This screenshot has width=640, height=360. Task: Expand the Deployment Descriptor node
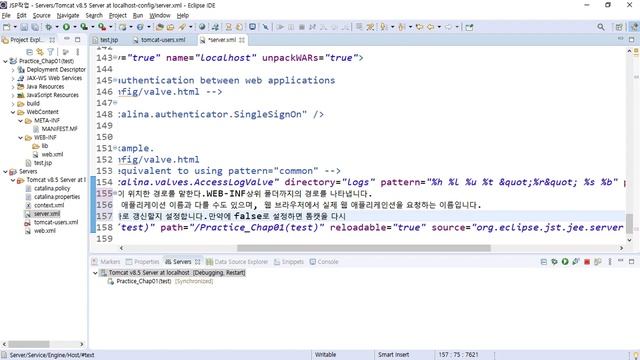tap(13, 70)
